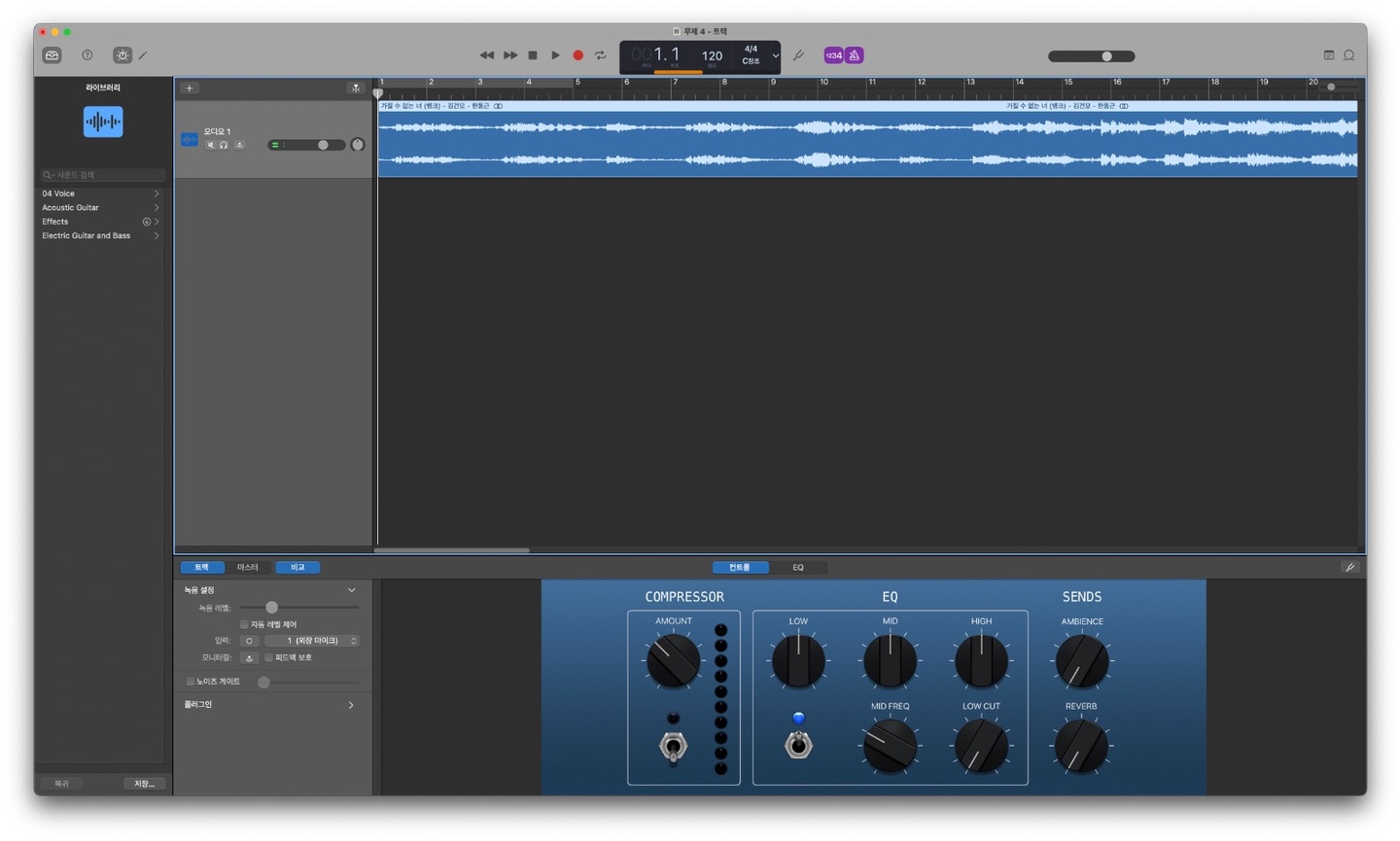Image resolution: width=1400 pixels, height=841 pixels.
Task: Toggle the Cycle loop button
Action: [601, 55]
